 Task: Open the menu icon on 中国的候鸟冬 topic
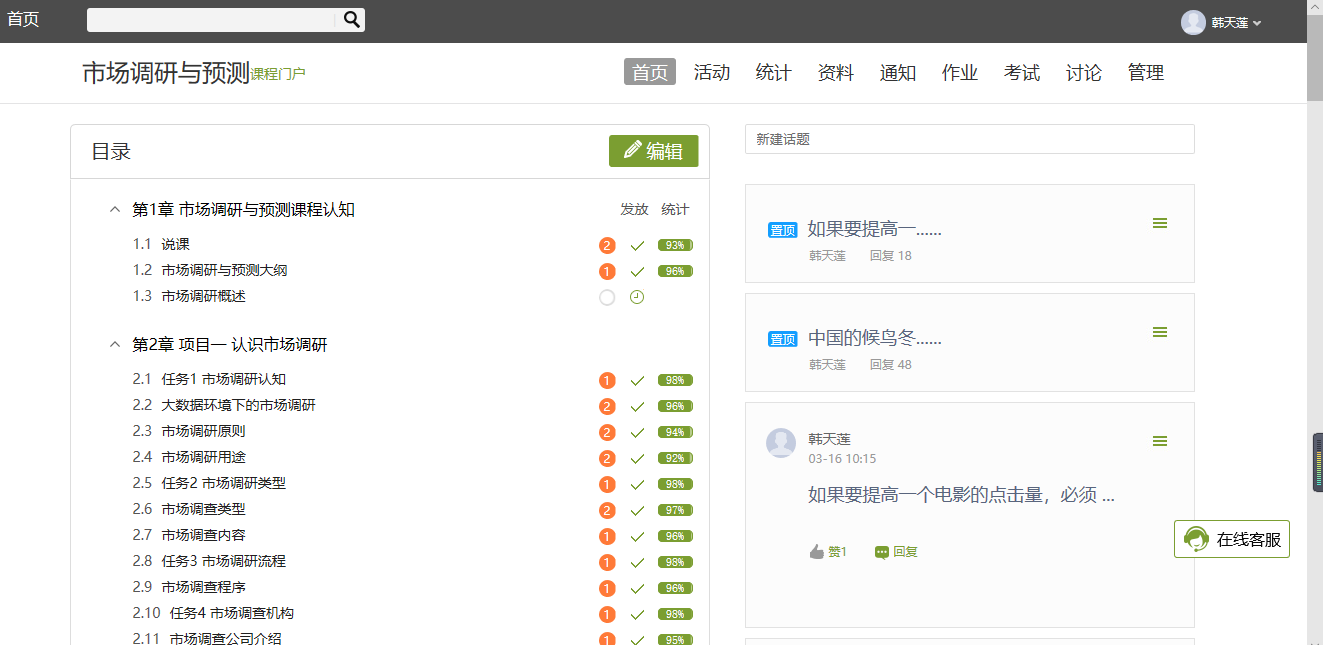click(1160, 332)
